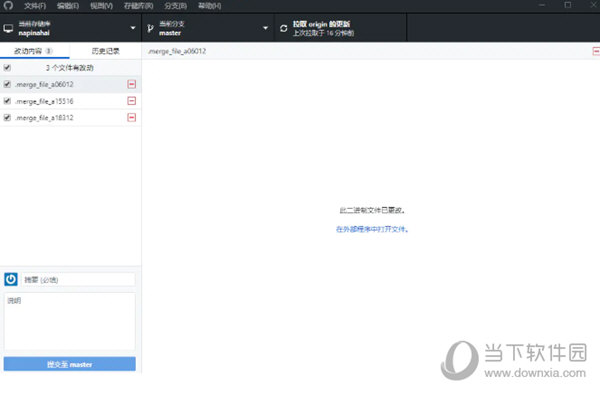Open the 分支(B) menu
Screen dimensions: 600x395
[x=176, y=6]
